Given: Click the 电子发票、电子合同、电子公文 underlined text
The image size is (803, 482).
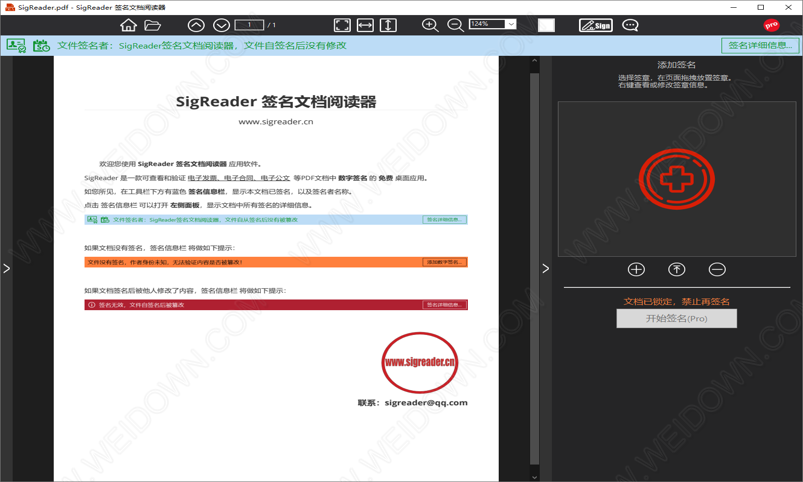Looking at the screenshot, I should point(239,178).
